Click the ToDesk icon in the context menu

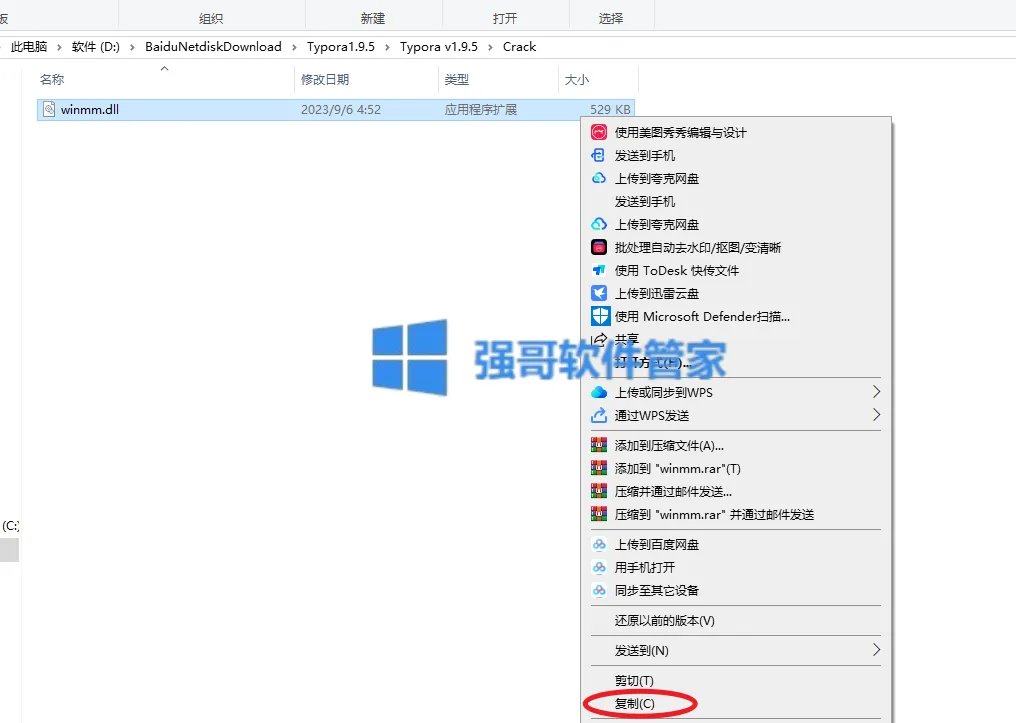(x=599, y=270)
